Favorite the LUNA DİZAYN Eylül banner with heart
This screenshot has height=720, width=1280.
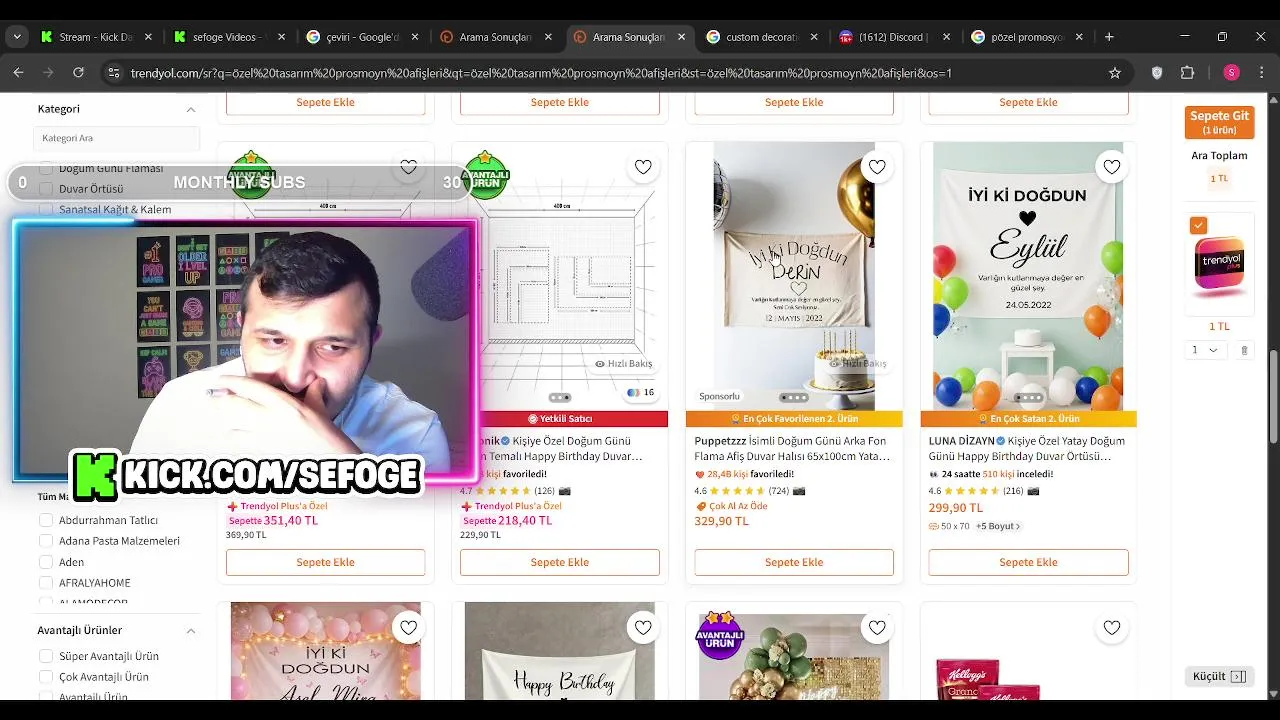pyautogui.click(x=1112, y=167)
